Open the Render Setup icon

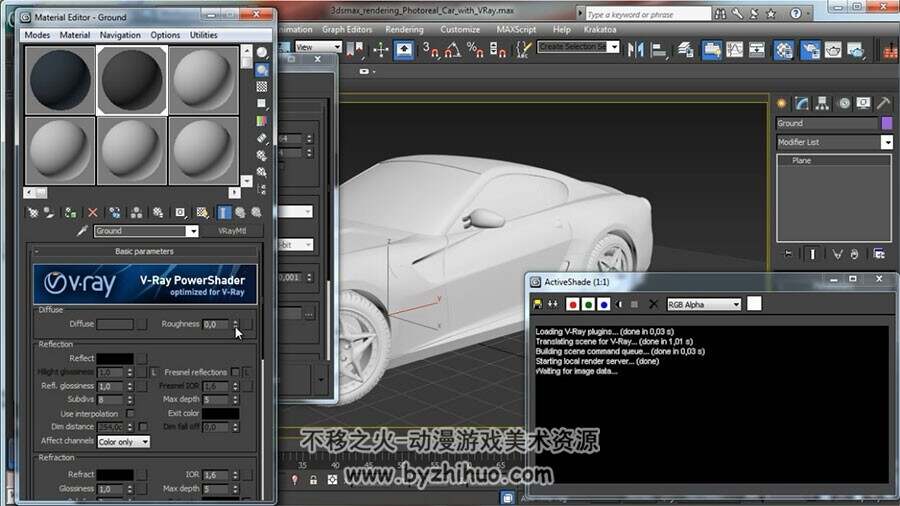[809, 50]
